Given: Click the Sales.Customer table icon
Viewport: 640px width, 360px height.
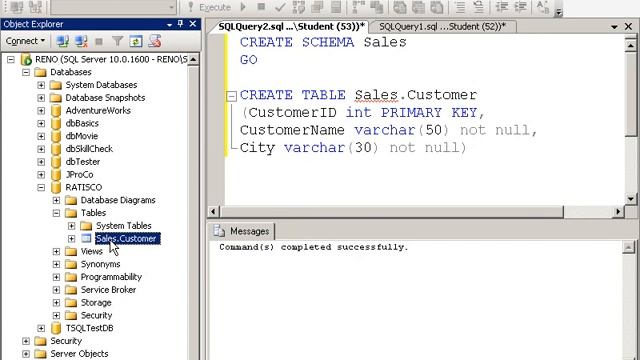Looking at the screenshot, I should [86, 238].
